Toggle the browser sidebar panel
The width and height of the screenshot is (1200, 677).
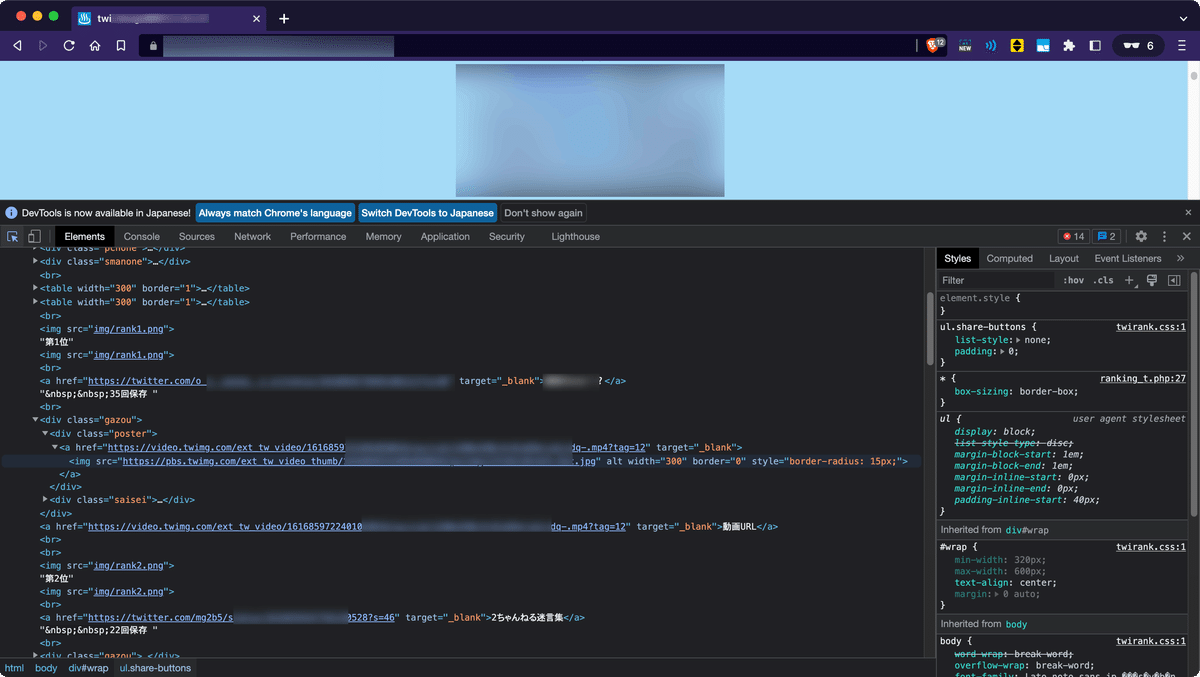[1095, 46]
